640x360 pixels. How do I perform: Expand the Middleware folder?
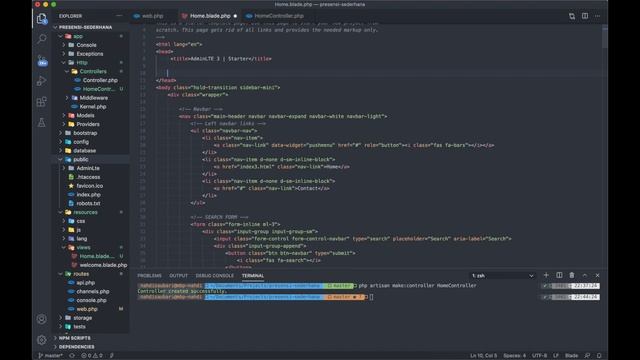93,98
